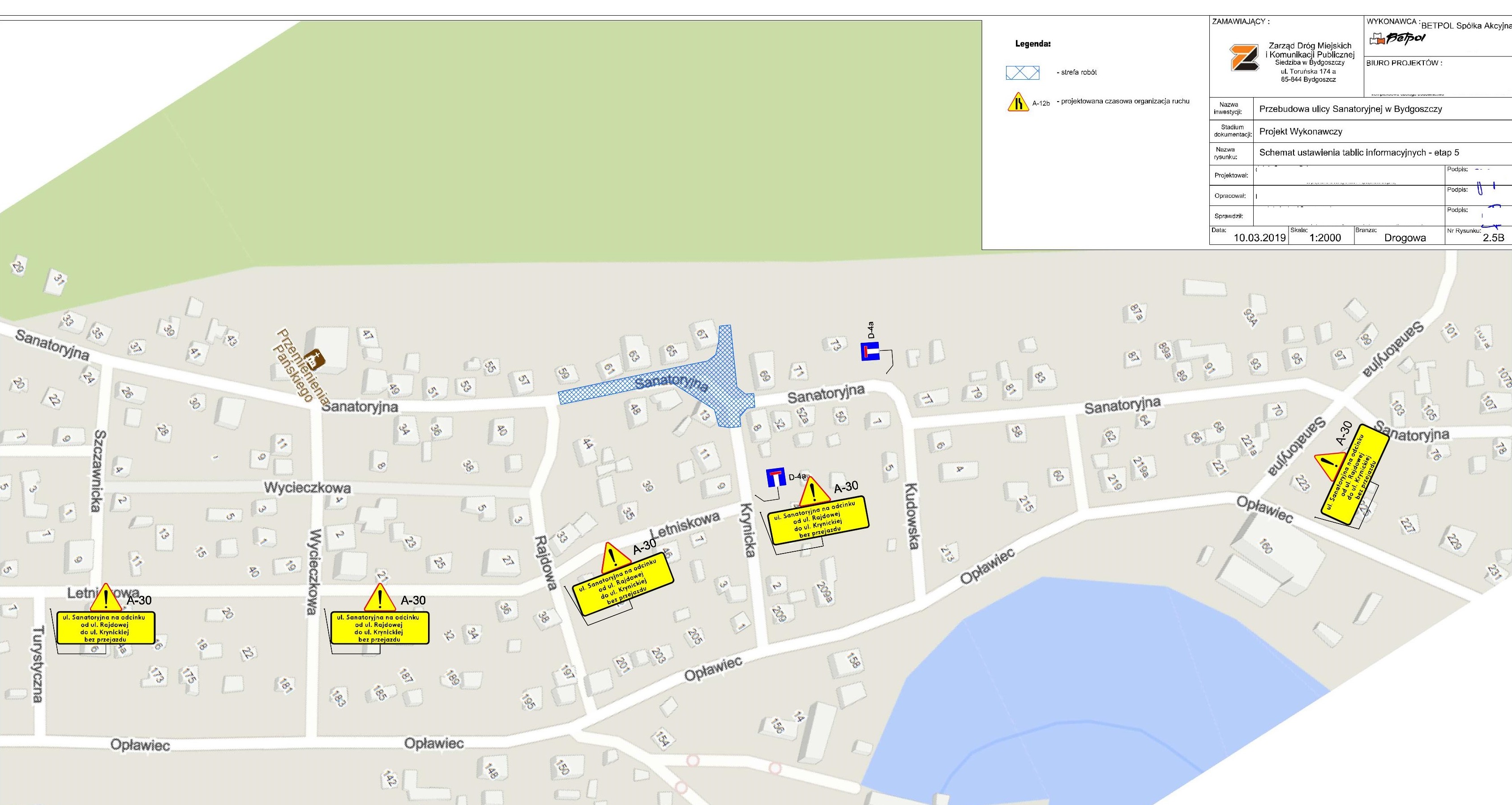Select the D-4a dead-end sign beside Krynicka street
Viewport: 1512px width, 805px height.
click(776, 477)
